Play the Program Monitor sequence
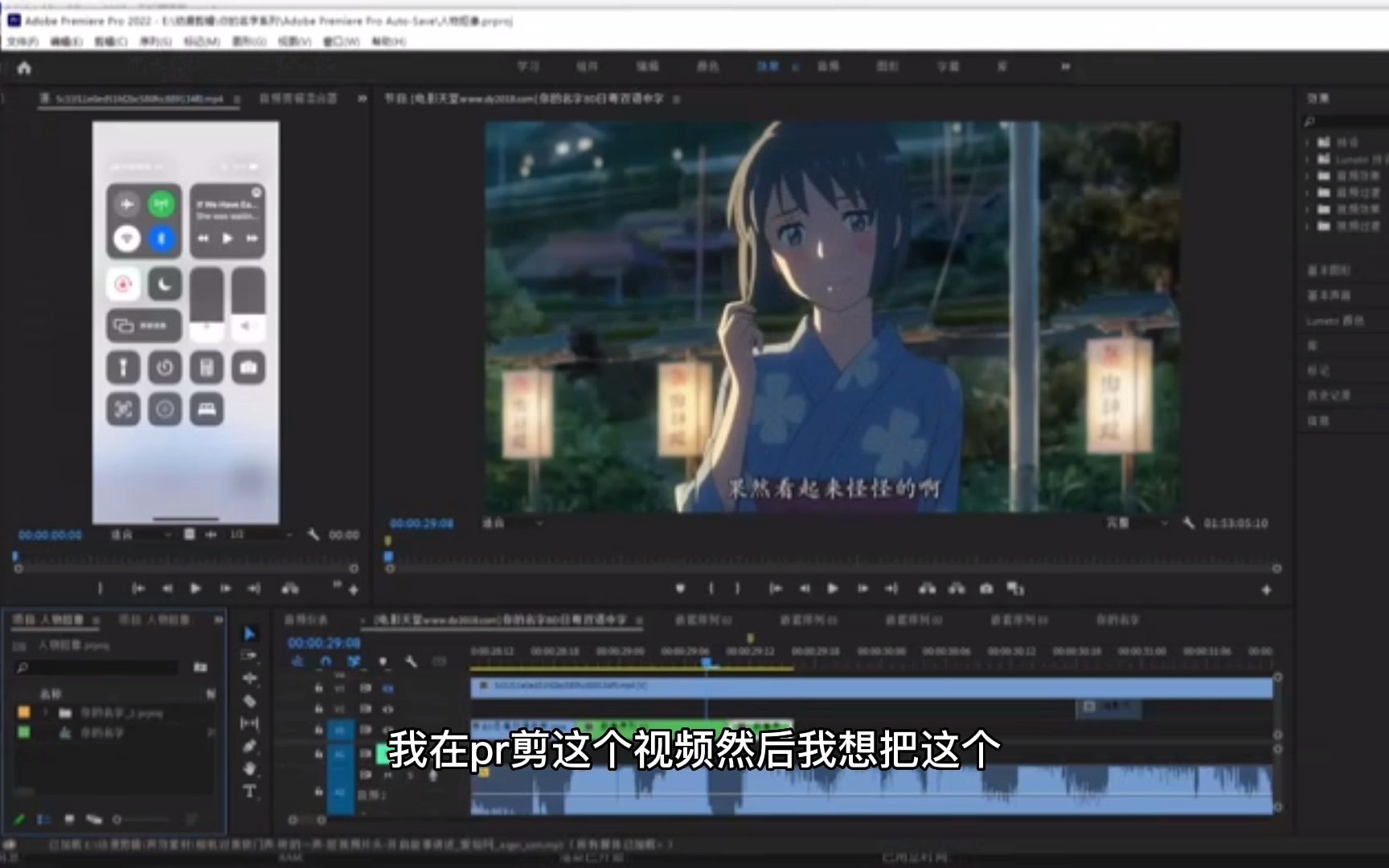Image resolution: width=1389 pixels, height=868 pixels. [833, 589]
